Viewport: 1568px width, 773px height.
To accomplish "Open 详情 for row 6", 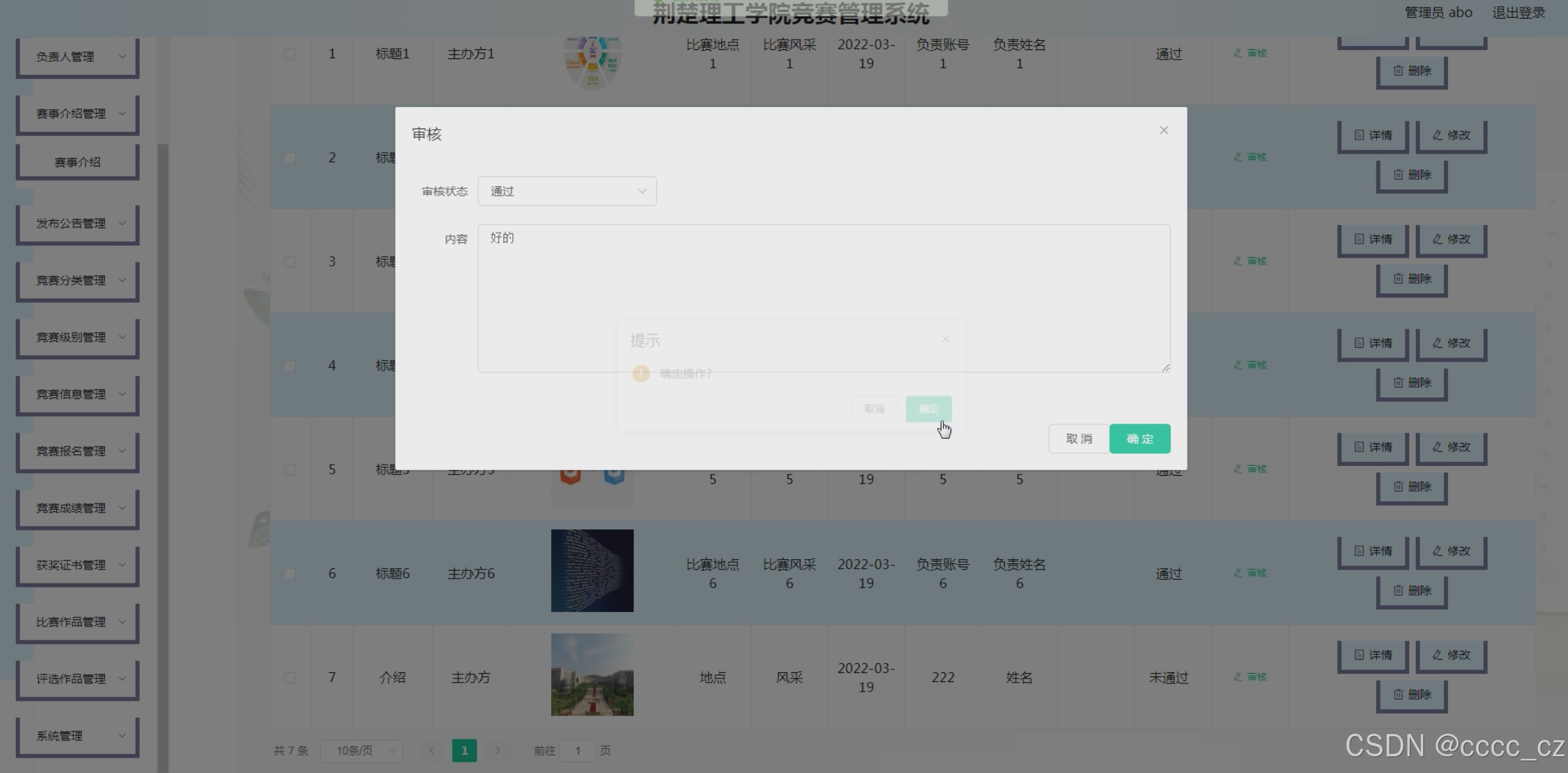I will (1372, 551).
